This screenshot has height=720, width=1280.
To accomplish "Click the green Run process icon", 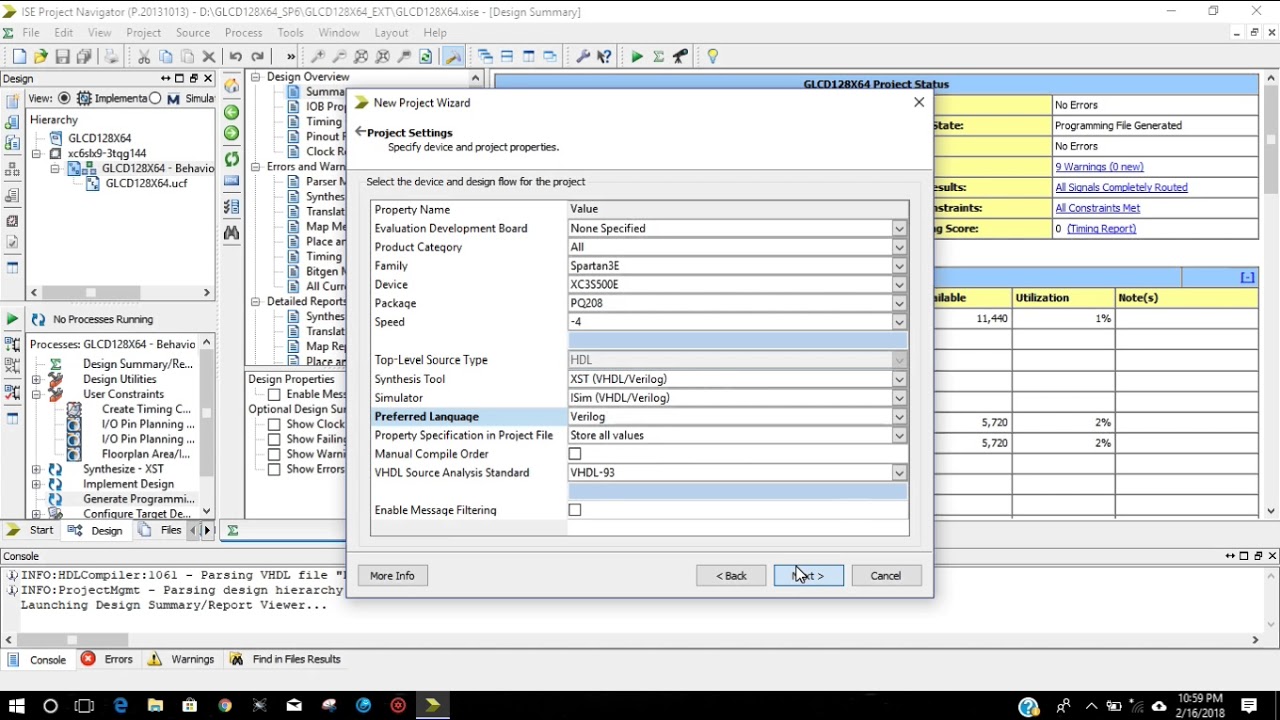I will [x=637, y=57].
